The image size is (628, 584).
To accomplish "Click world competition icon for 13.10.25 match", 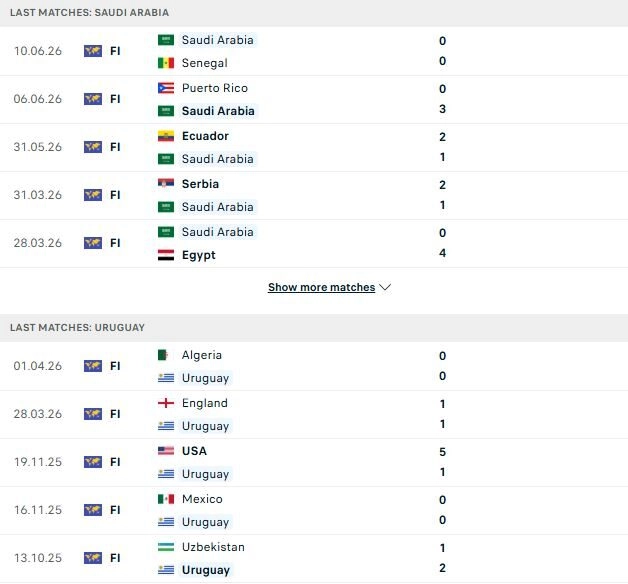I will coord(93,558).
